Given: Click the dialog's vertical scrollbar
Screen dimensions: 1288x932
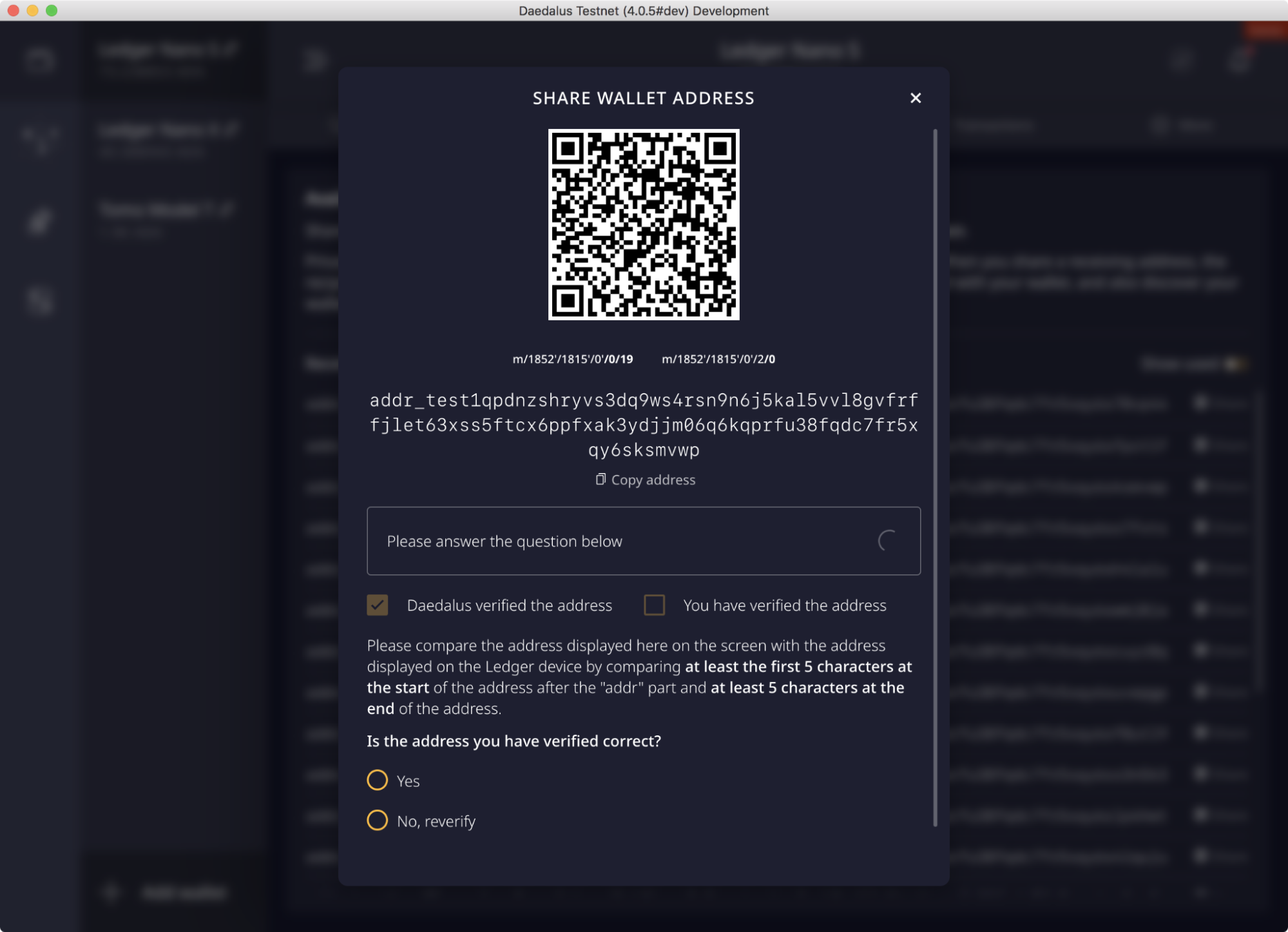Looking at the screenshot, I should click(x=935, y=477).
